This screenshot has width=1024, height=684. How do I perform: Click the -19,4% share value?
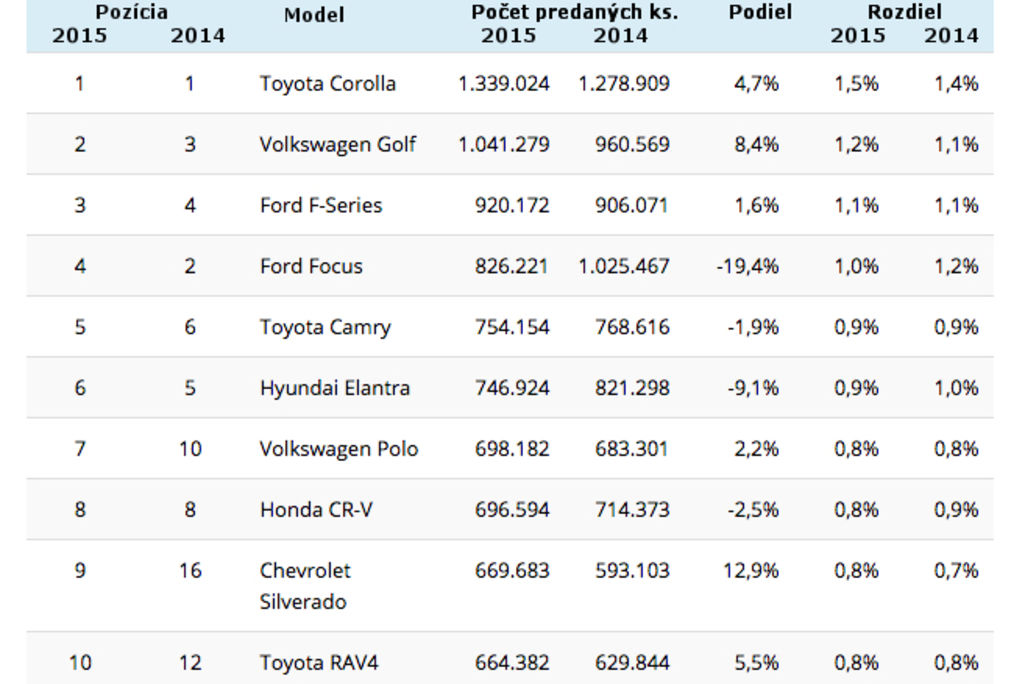tap(747, 267)
